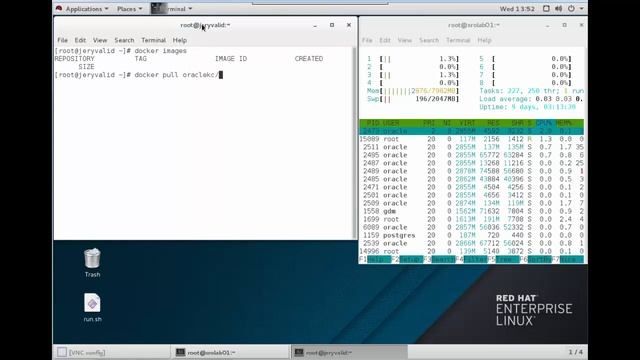Open Terminal menu in srolab01 terminal
This screenshot has height=360, width=640.
pos(458,40)
